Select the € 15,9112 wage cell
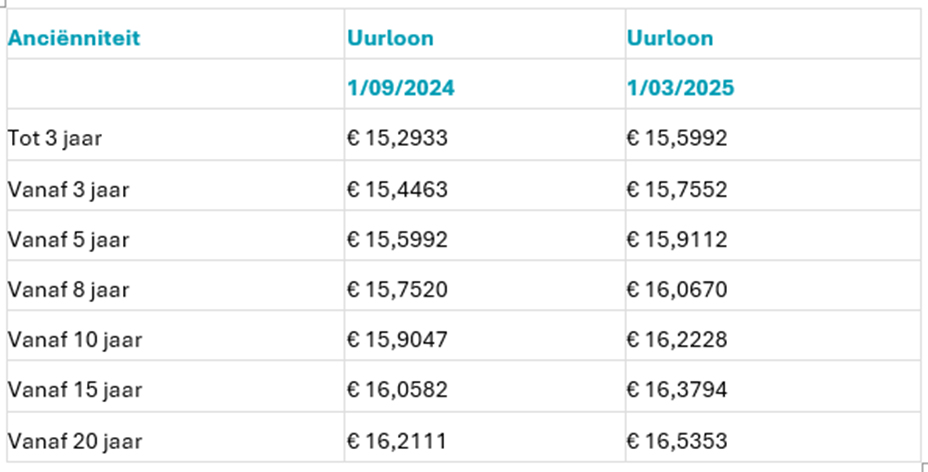The height and width of the screenshot is (472, 928). pos(677,240)
